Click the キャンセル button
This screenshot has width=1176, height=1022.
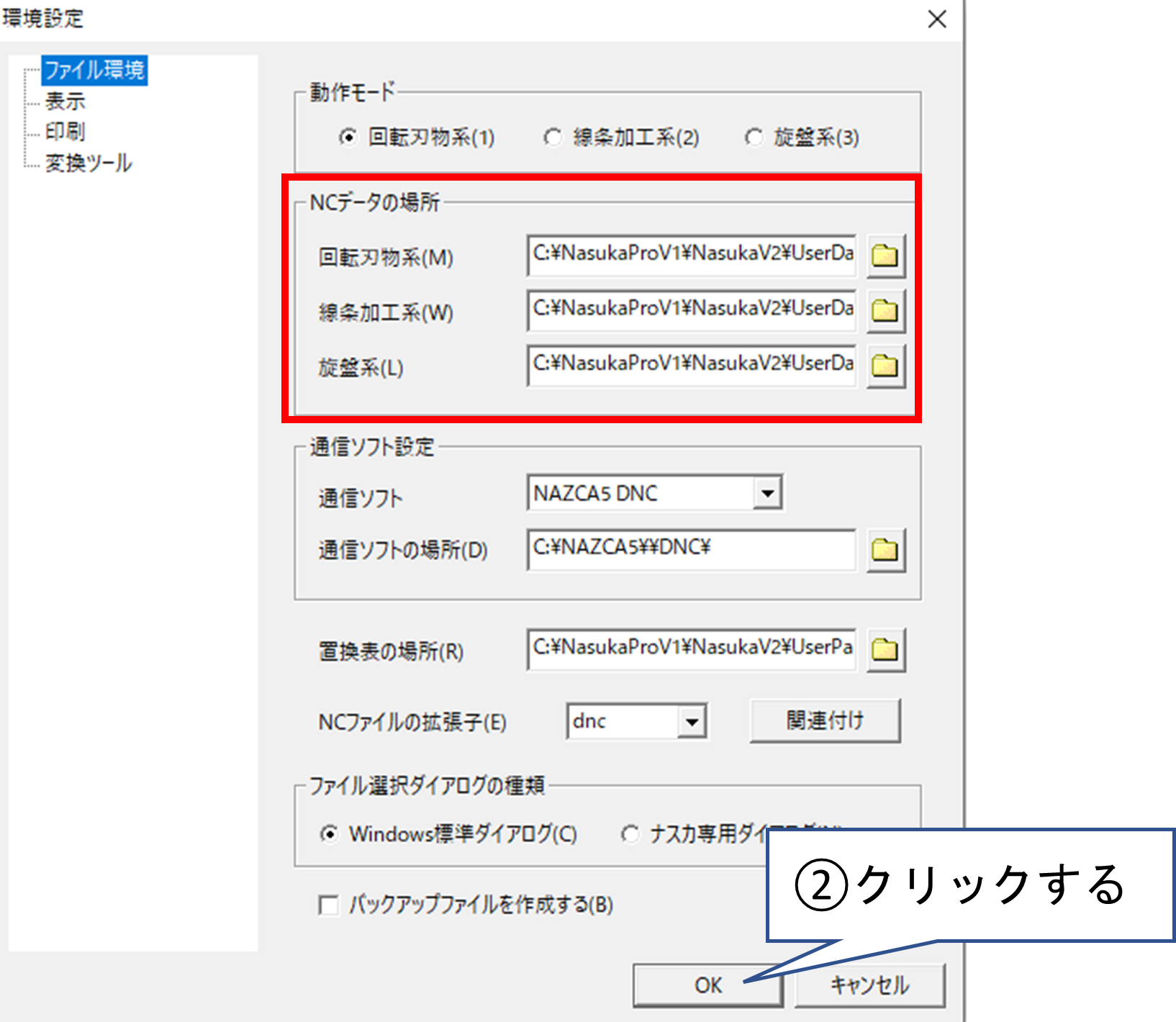(x=869, y=985)
